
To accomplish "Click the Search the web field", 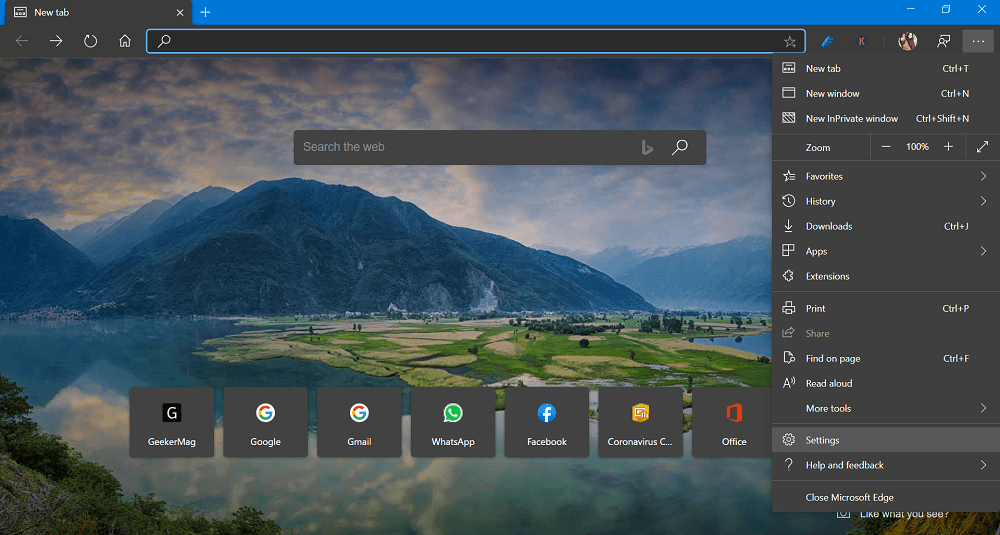I will tap(469, 147).
